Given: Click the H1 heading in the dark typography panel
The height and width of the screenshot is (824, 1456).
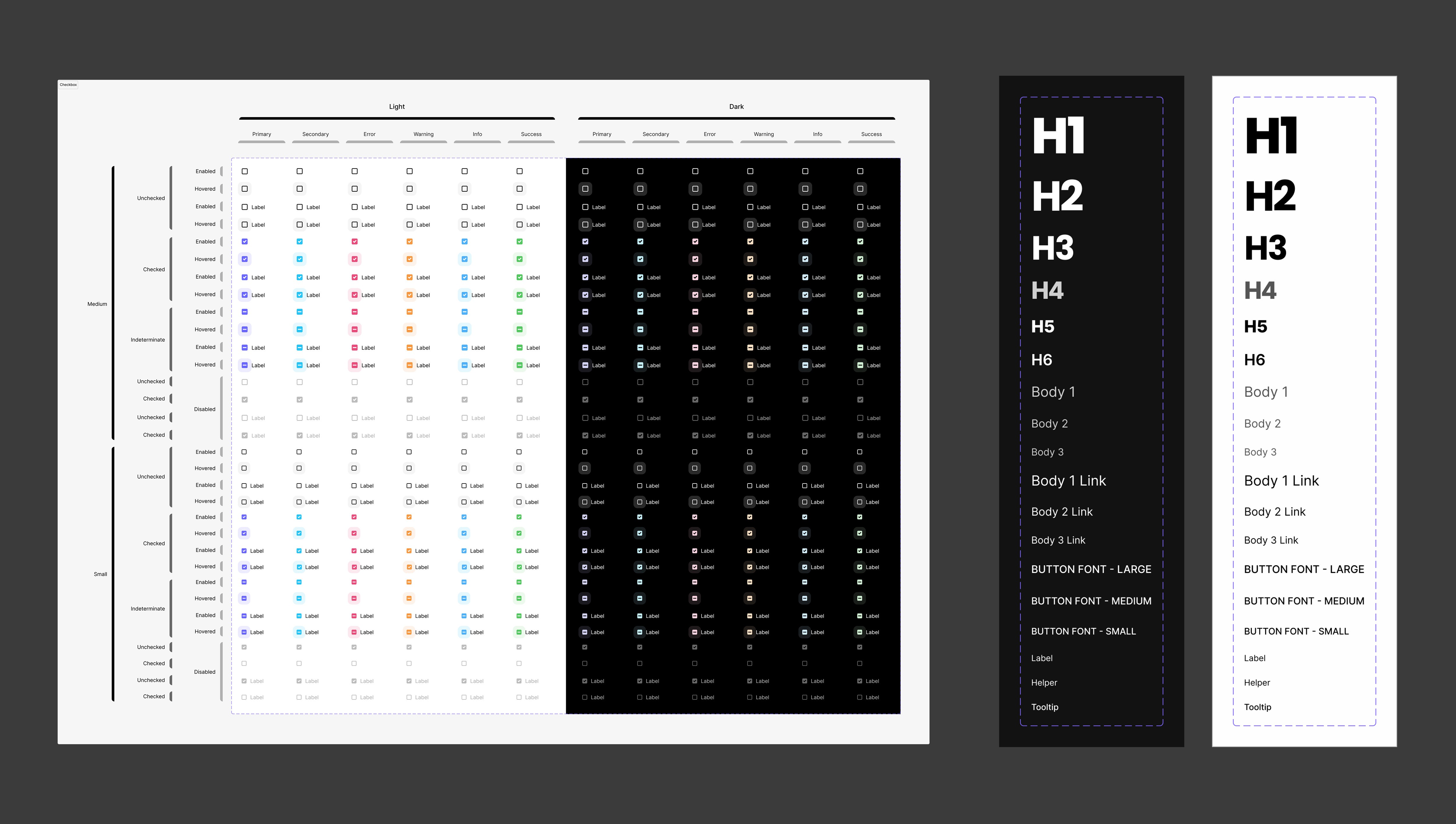Looking at the screenshot, I should point(1058,136).
